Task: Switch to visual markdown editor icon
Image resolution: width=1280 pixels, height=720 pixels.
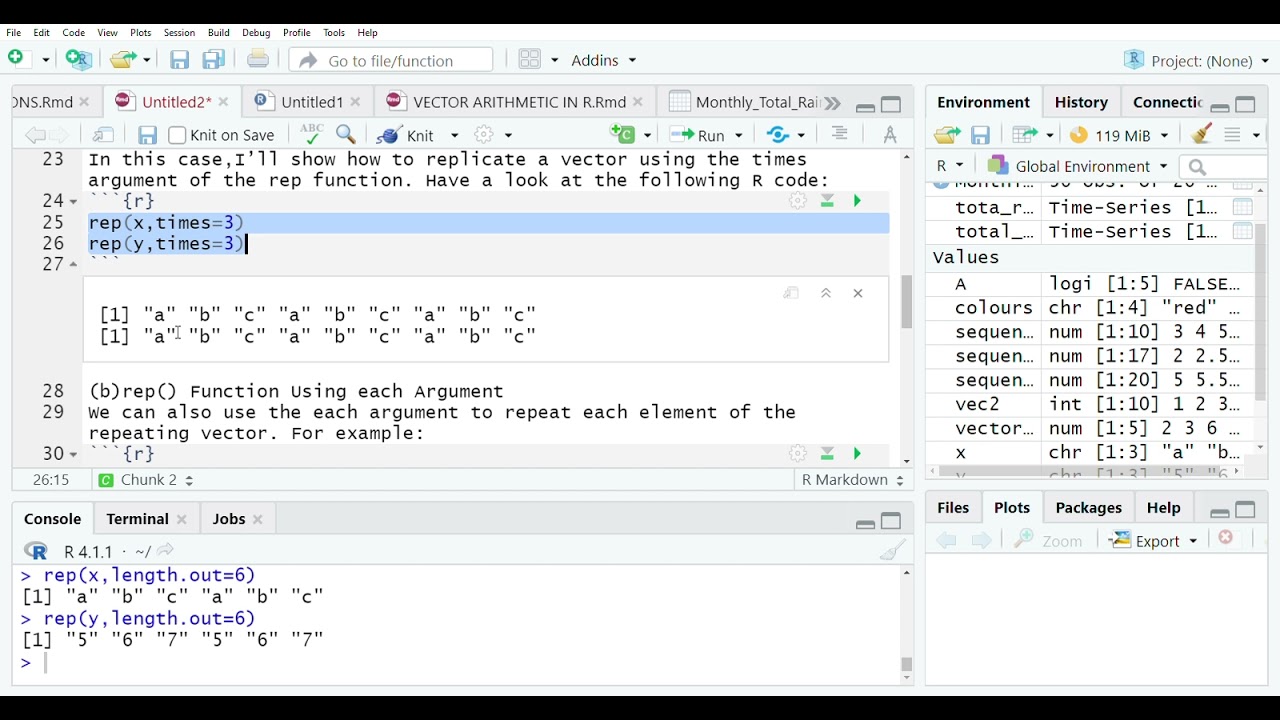Action: [x=890, y=134]
